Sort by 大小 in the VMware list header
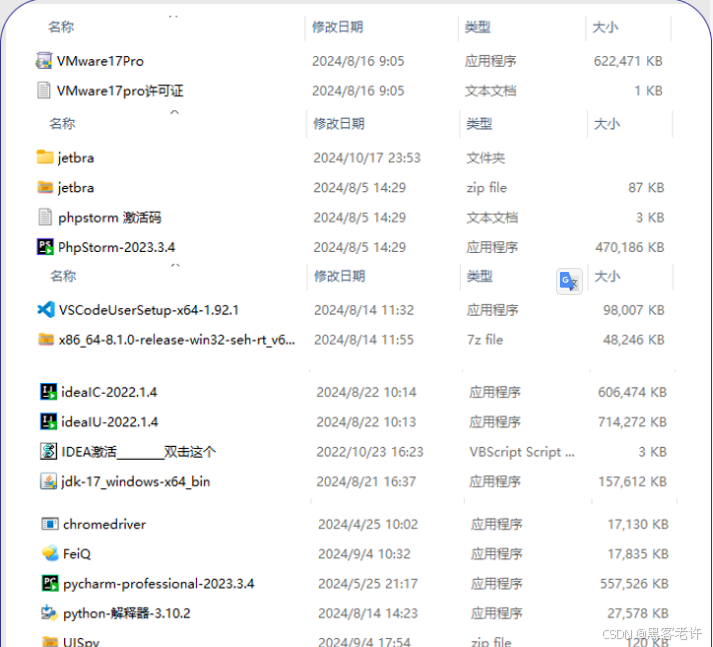Viewport: 713px width, 647px height. click(605, 27)
